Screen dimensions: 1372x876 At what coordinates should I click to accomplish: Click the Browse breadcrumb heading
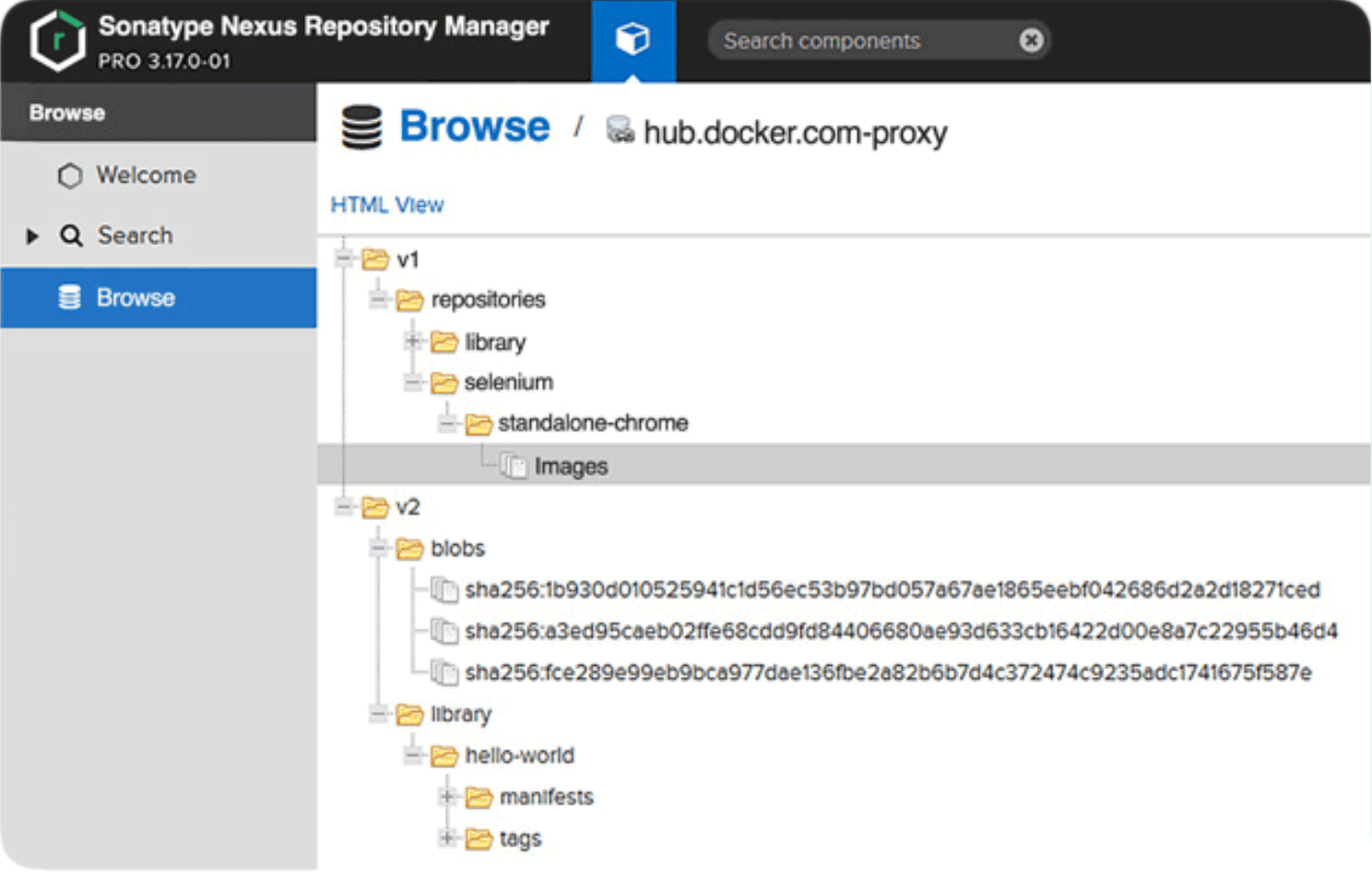pos(475,126)
